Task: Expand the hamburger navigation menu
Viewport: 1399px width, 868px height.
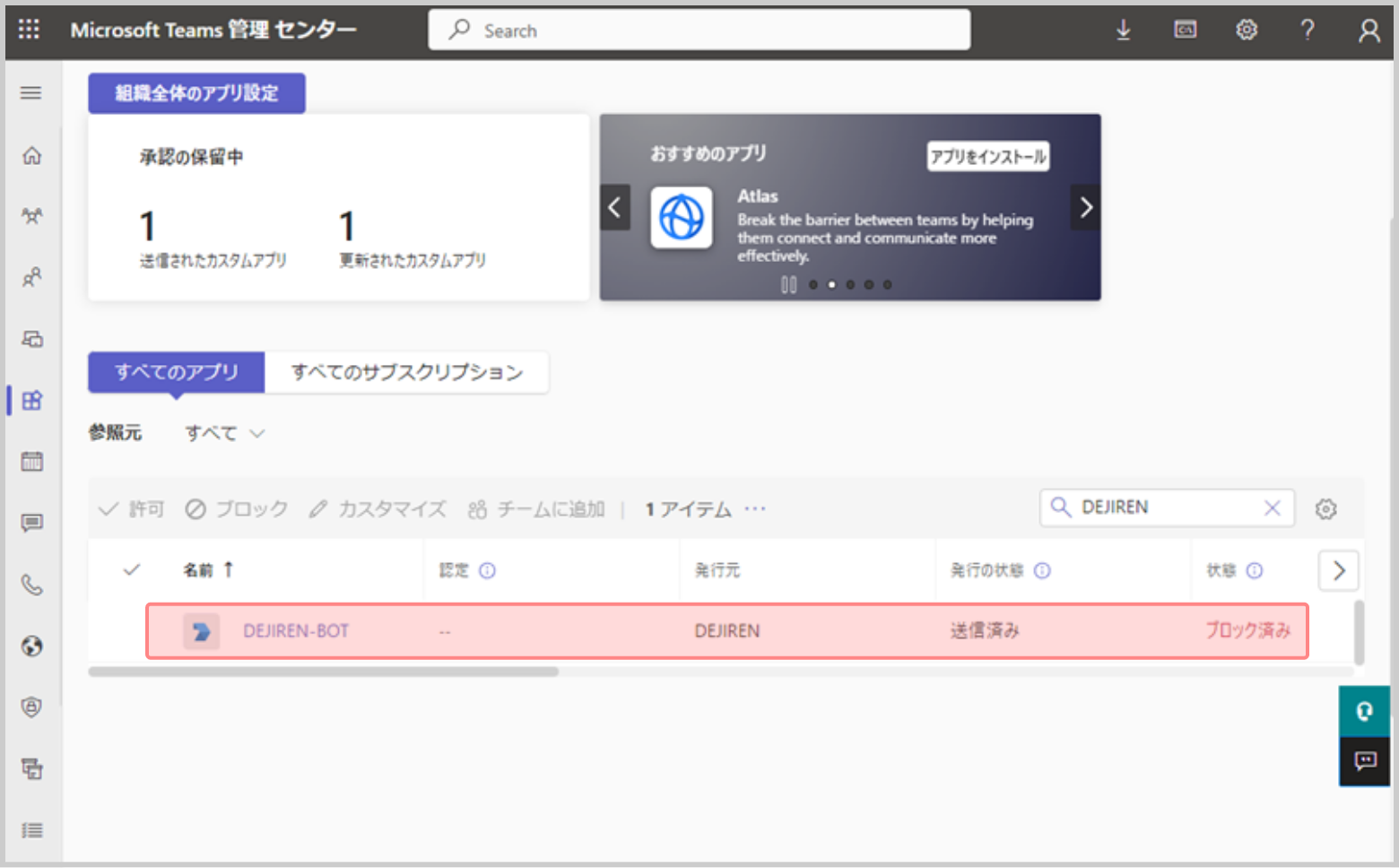Action: tap(31, 93)
